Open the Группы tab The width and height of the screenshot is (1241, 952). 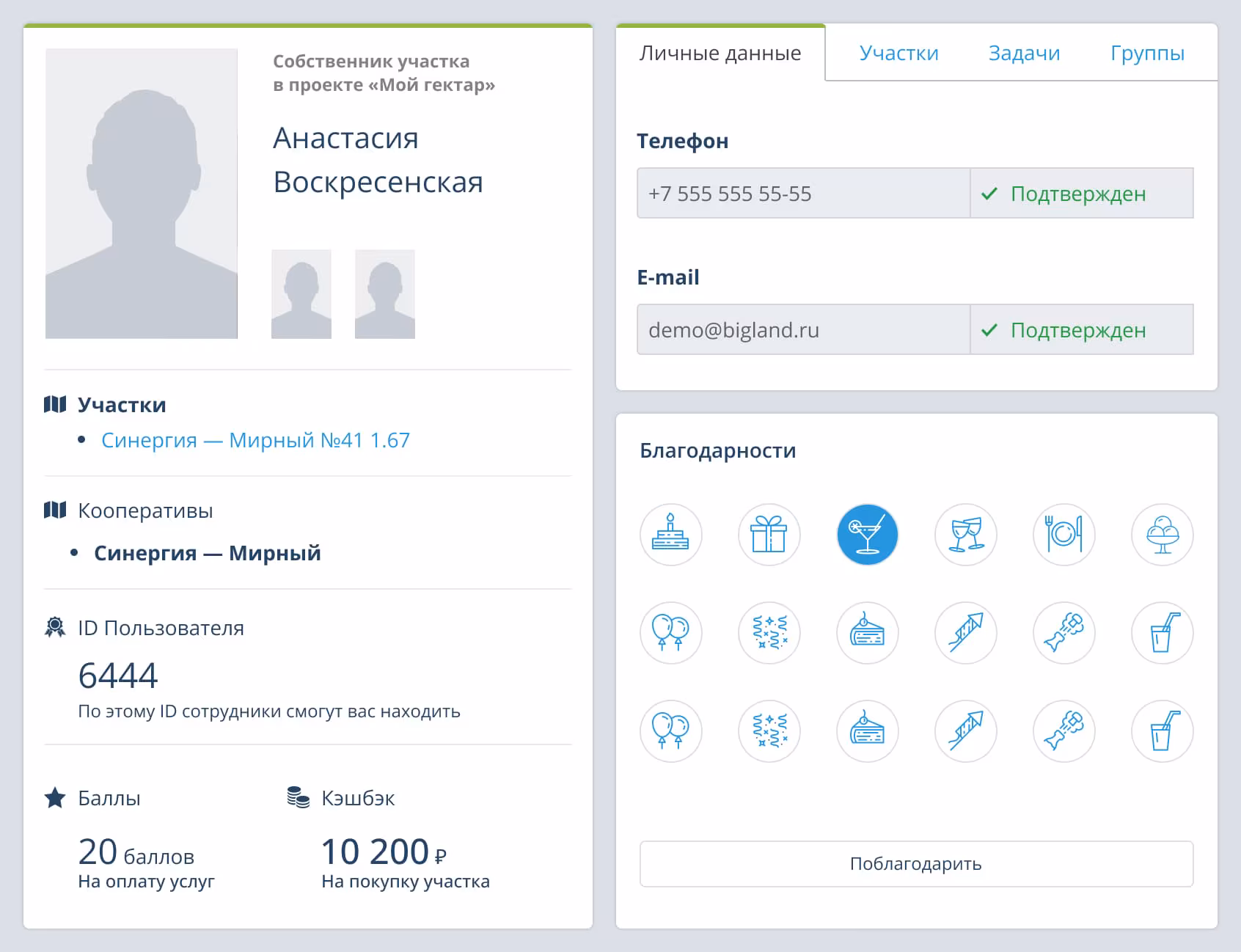click(x=1147, y=53)
